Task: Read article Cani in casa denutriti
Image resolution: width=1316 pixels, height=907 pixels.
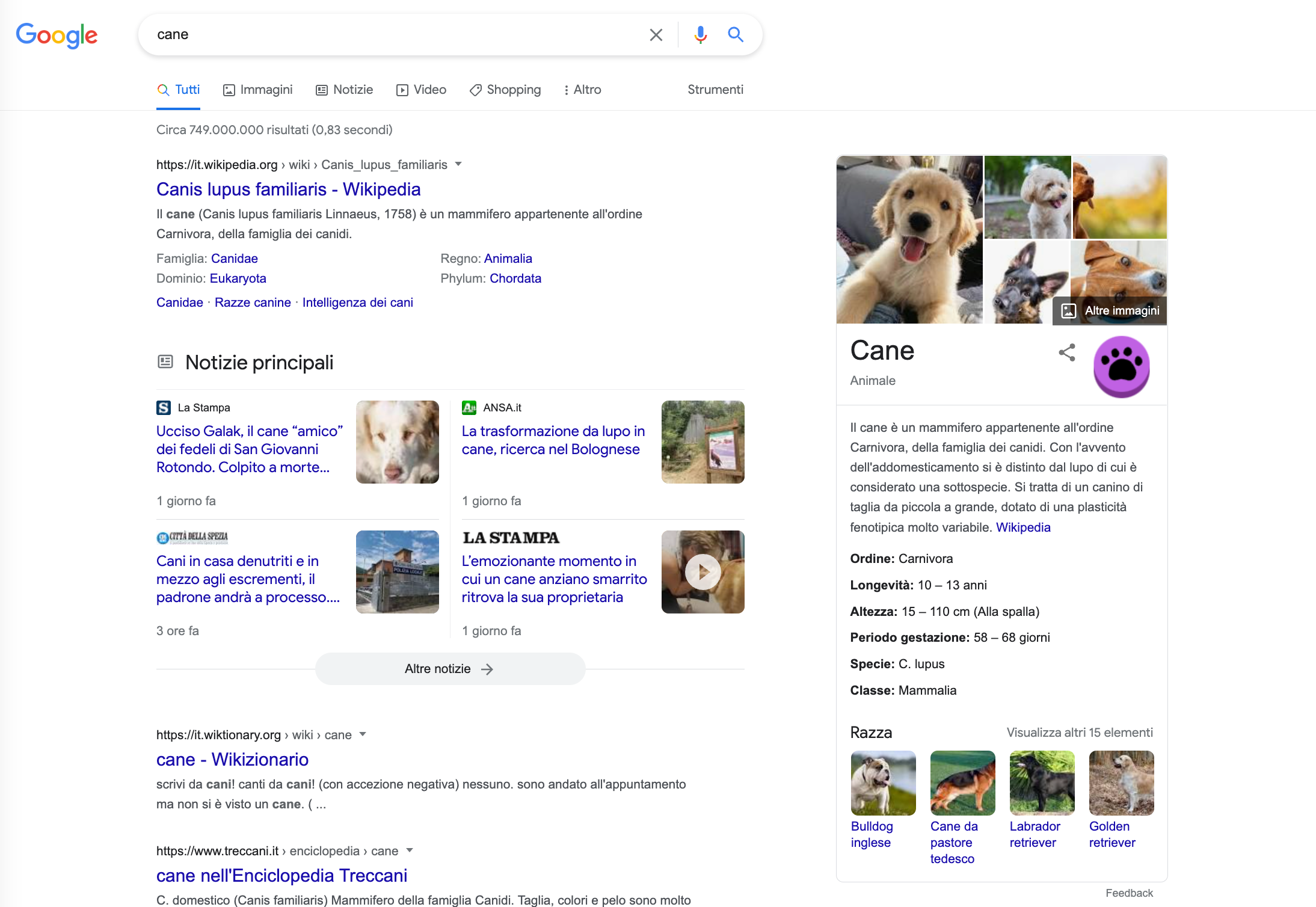Action: coord(248,579)
